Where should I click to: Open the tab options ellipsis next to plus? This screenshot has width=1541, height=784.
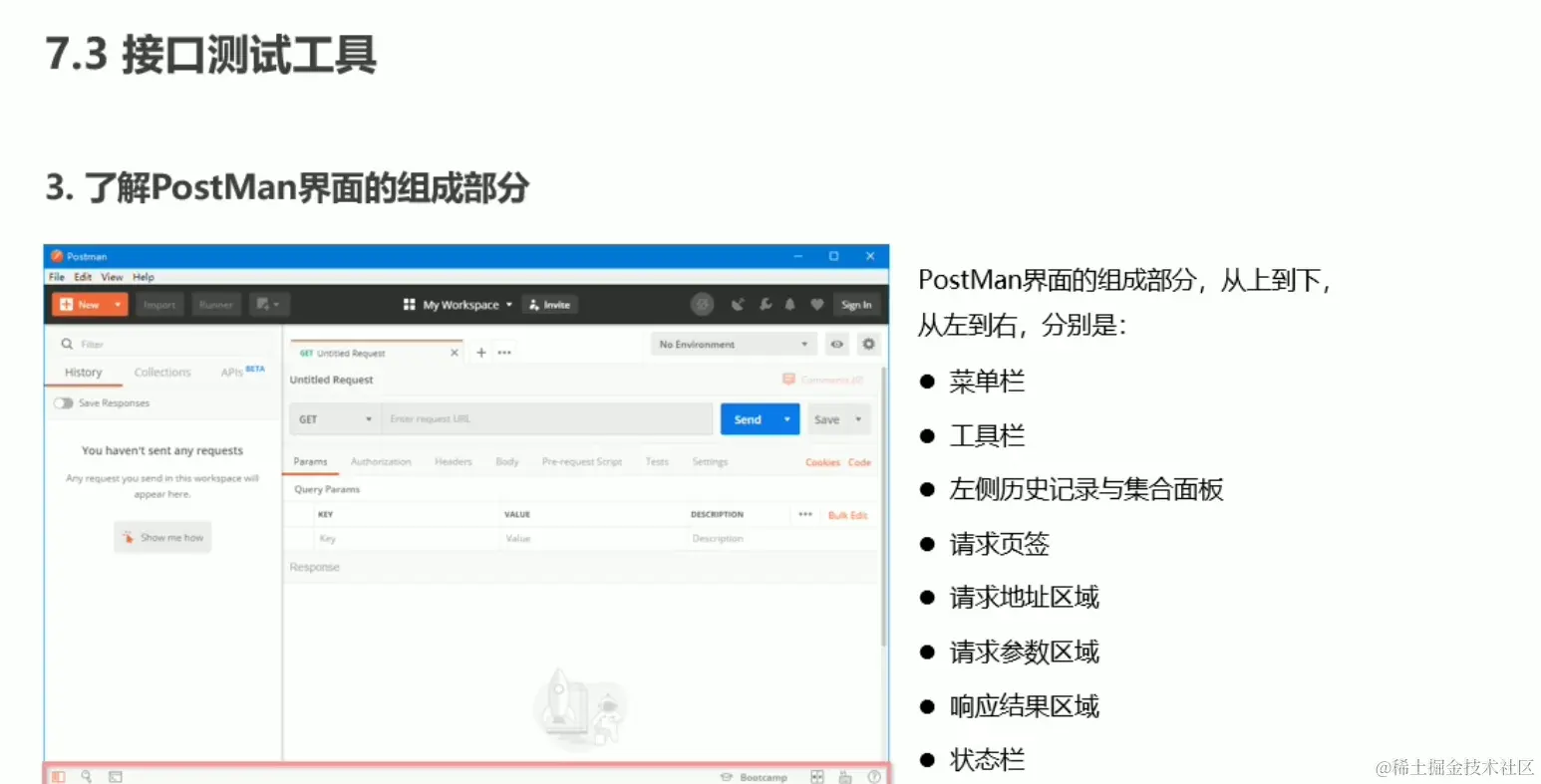pos(504,353)
